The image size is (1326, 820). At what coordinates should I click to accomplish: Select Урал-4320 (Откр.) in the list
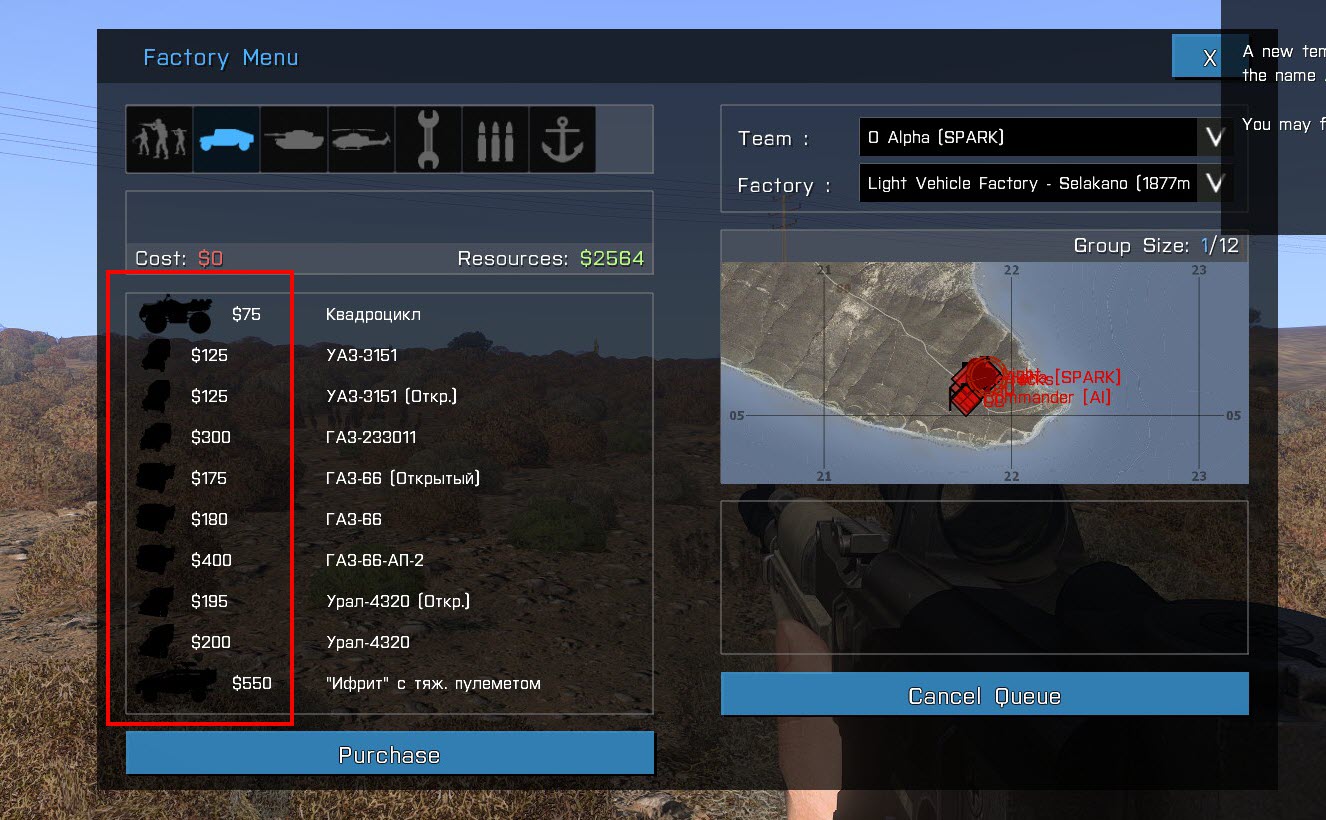(397, 601)
